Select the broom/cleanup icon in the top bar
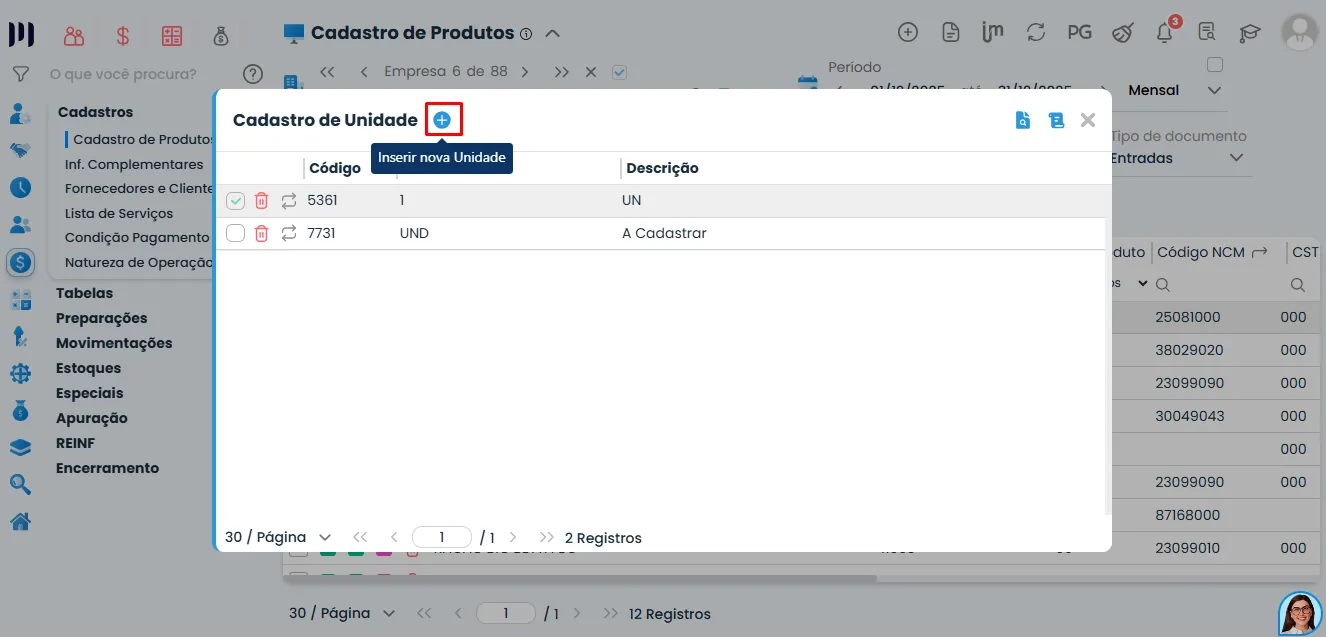The width and height of the screenshot is (1326, 637). pos(1122,32)
